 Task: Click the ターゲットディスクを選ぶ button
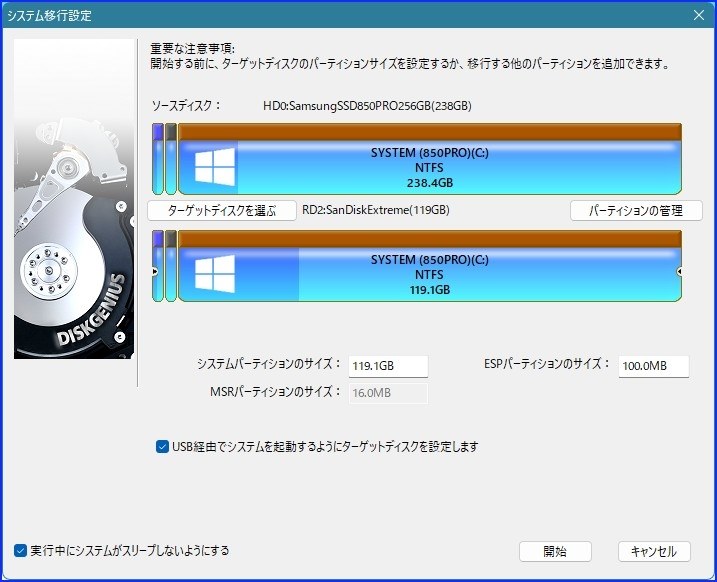coord(222,211)
